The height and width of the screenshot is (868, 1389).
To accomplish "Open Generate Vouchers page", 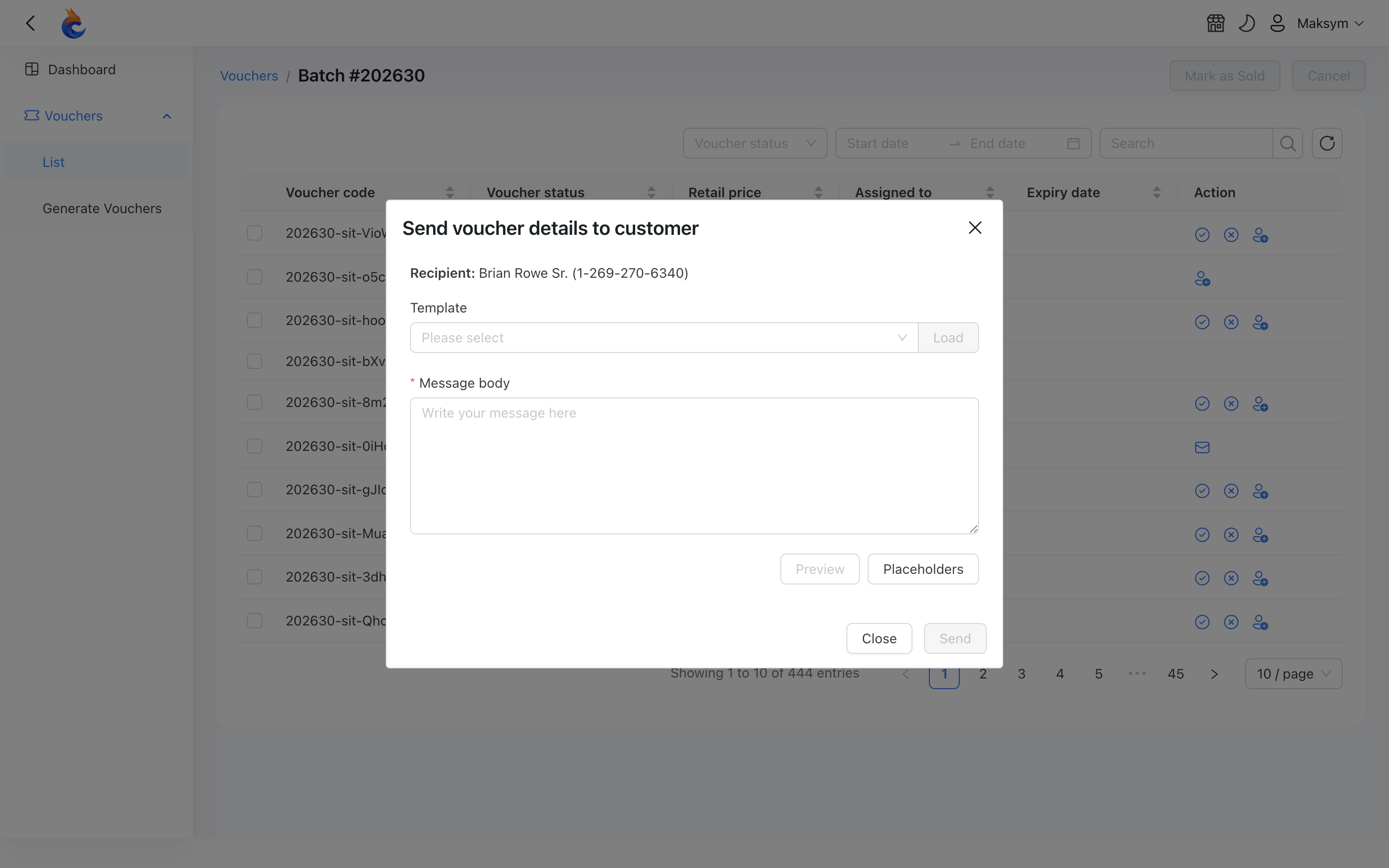I will click(x=102, y=208).
